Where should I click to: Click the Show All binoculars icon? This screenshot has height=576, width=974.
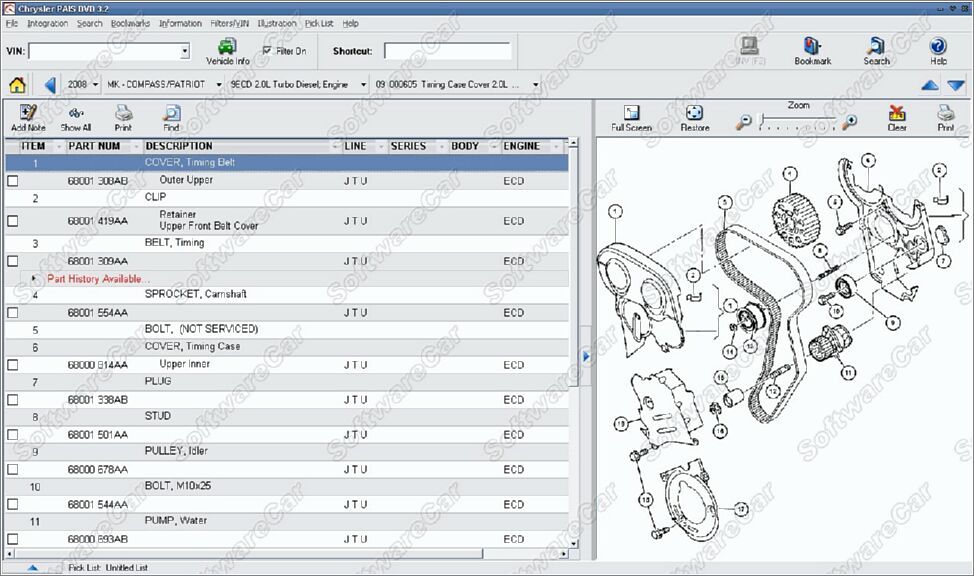pos(76,114)
